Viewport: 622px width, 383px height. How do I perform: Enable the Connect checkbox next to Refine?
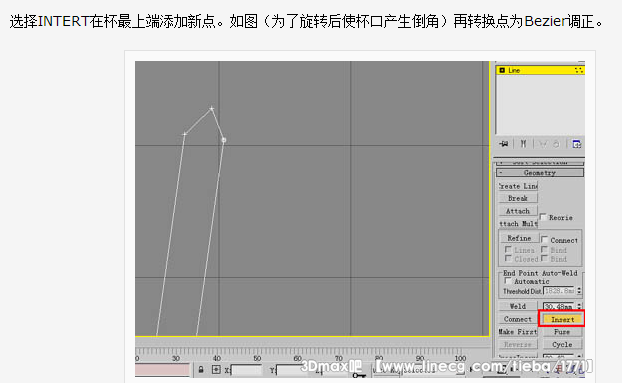pos(545,239)
